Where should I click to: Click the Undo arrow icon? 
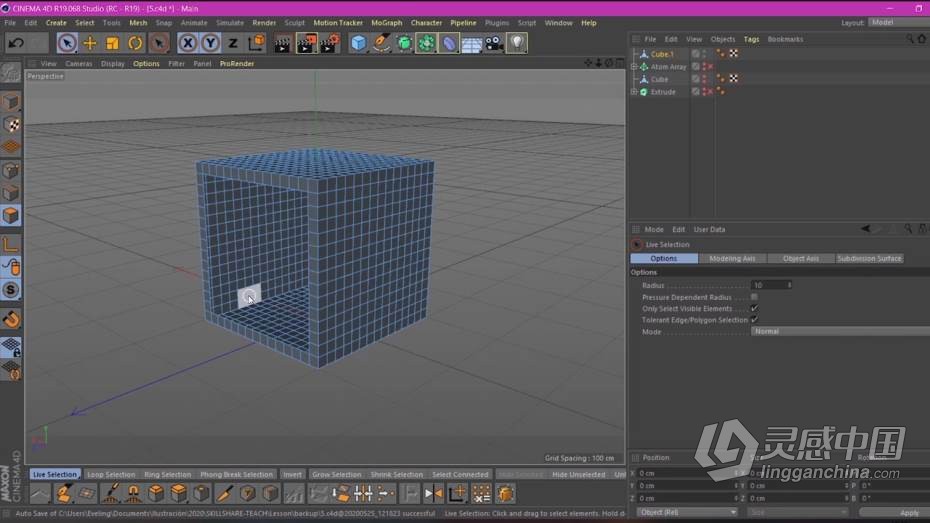click(16, 43)
